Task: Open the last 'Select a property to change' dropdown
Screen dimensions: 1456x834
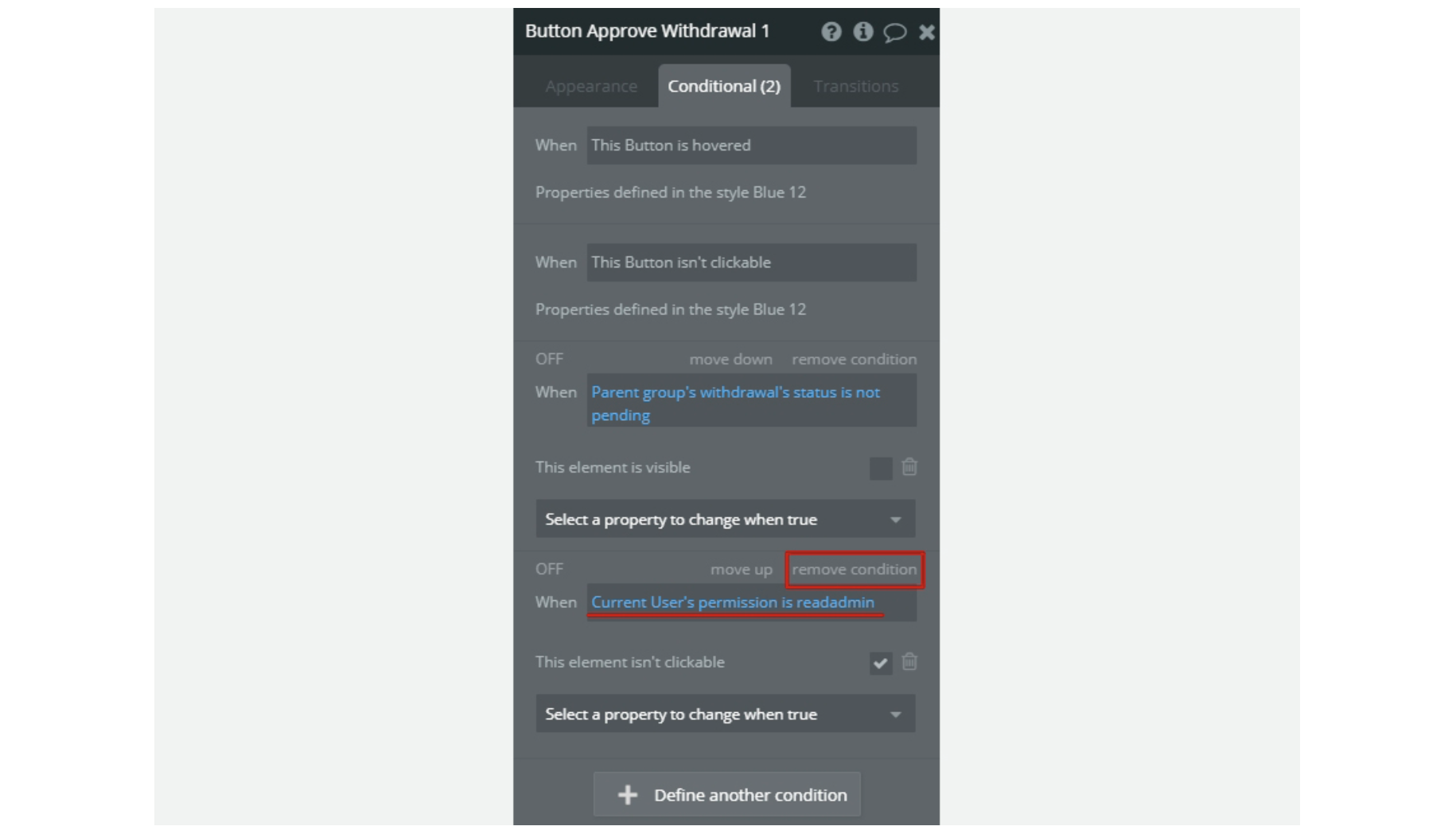Action: click(x=725, y=715)
